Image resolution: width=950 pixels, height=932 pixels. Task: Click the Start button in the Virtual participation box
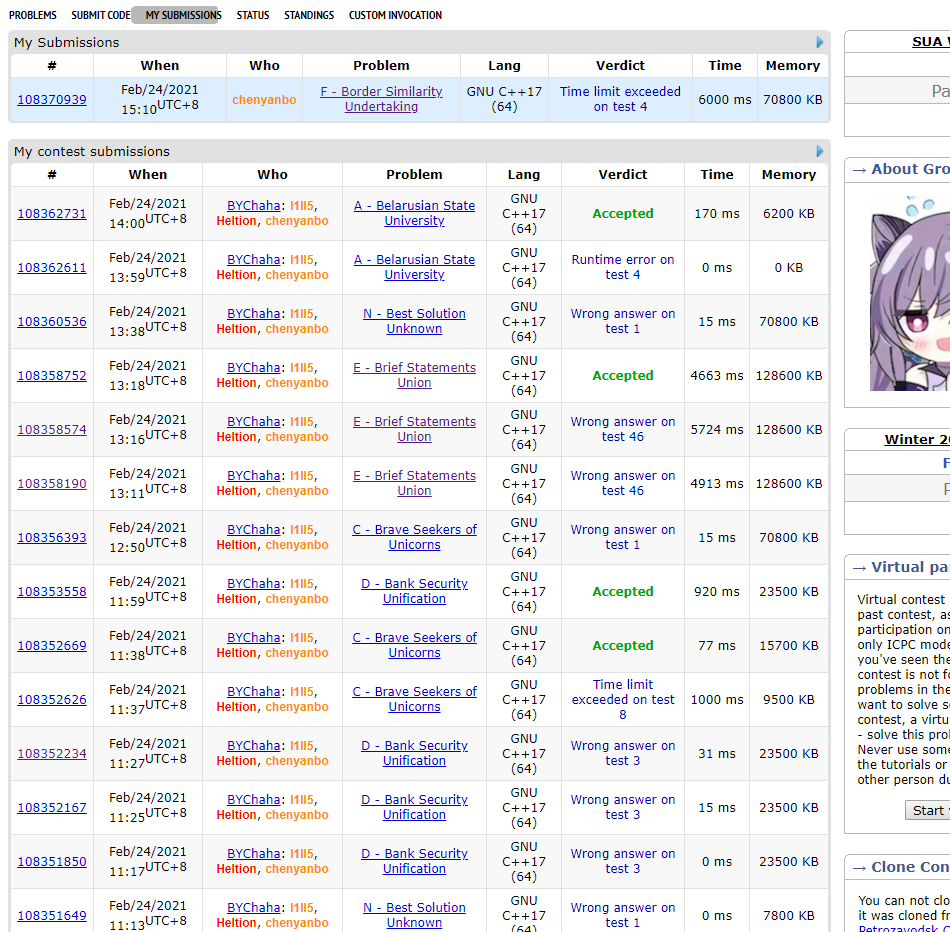pos(927,810)
